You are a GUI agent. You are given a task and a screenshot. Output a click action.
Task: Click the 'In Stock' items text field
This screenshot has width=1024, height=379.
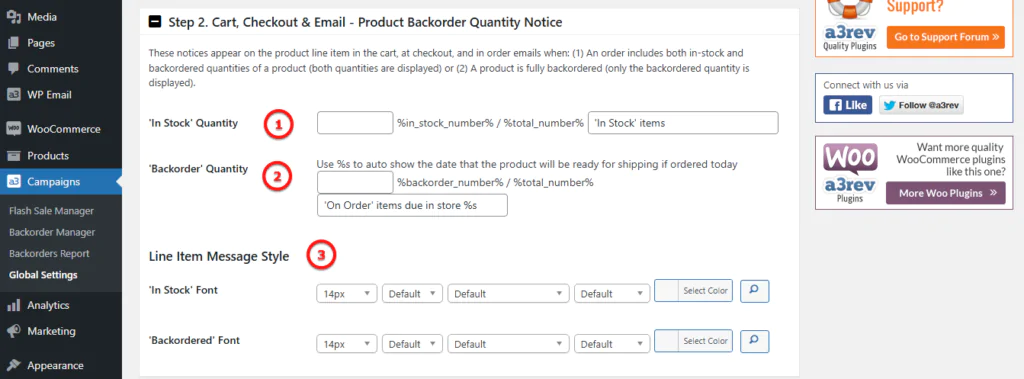(x=683, y=123)
